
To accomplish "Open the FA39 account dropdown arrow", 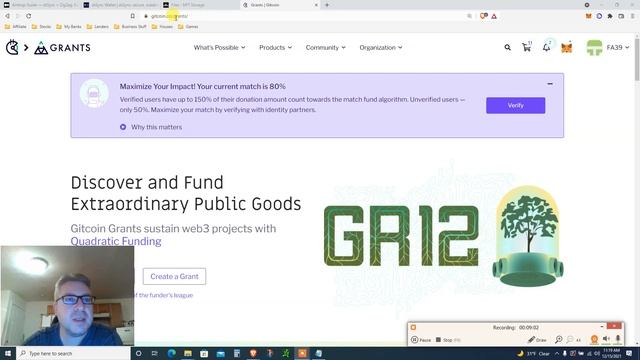I will pos(627,48).
